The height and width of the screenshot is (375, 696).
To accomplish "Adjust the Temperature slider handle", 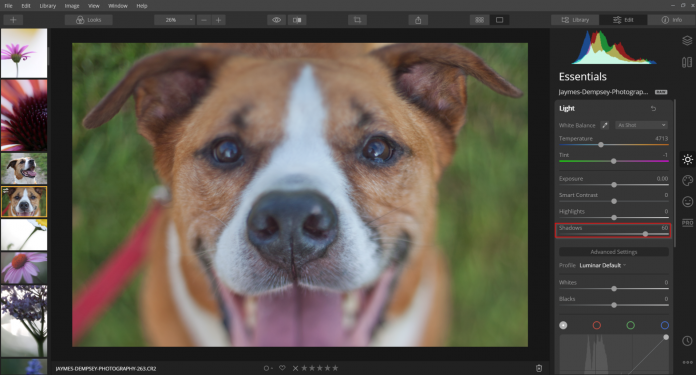I will click(x=601, y=145).
